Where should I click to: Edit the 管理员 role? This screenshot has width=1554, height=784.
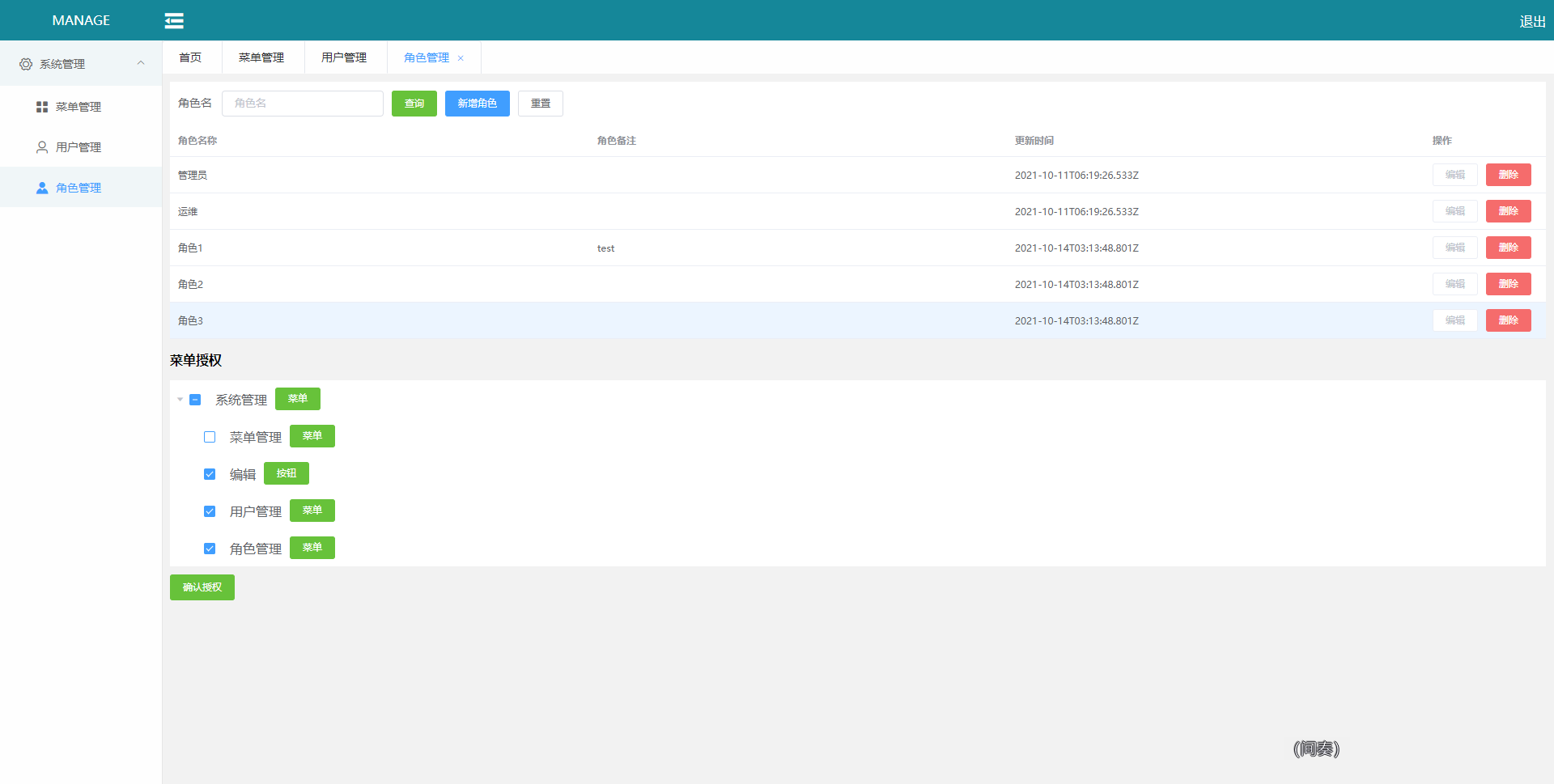[1455, 175]
